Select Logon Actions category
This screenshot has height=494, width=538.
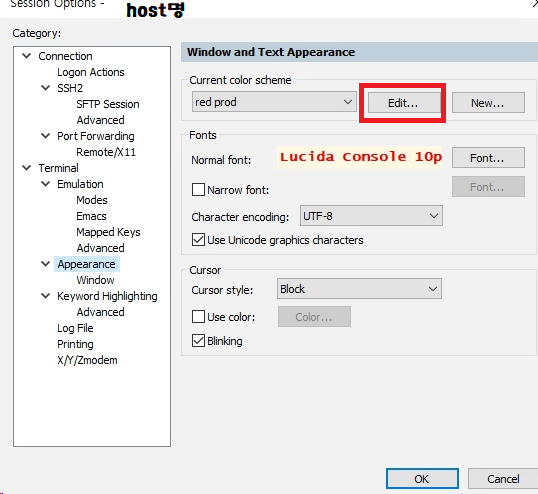click(x=91, y=72)
